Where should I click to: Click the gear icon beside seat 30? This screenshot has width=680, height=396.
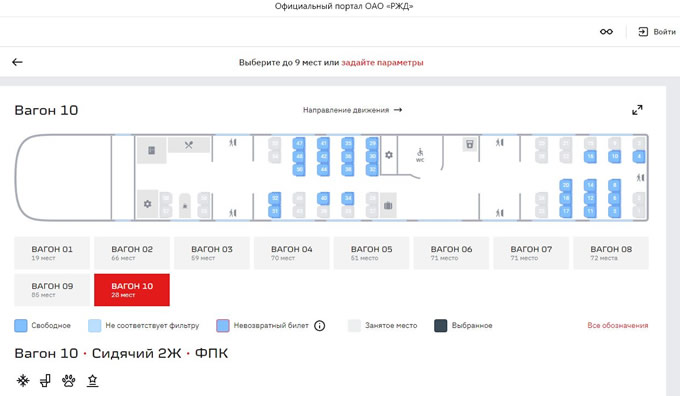click(x=389, y=155)
